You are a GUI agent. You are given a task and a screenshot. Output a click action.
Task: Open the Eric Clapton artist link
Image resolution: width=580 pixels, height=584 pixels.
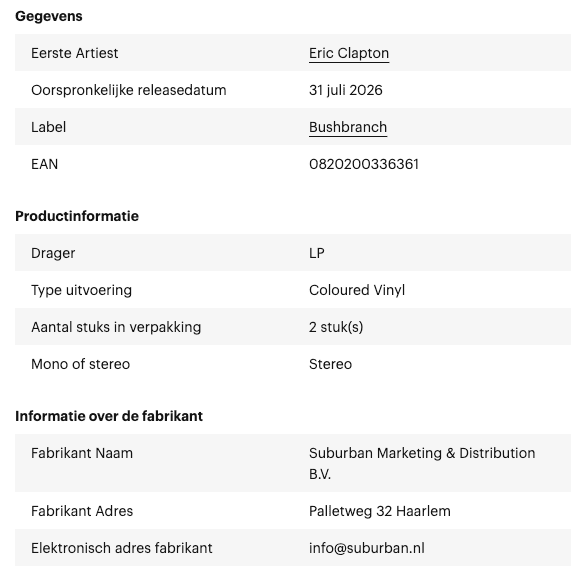pos(349,53)
